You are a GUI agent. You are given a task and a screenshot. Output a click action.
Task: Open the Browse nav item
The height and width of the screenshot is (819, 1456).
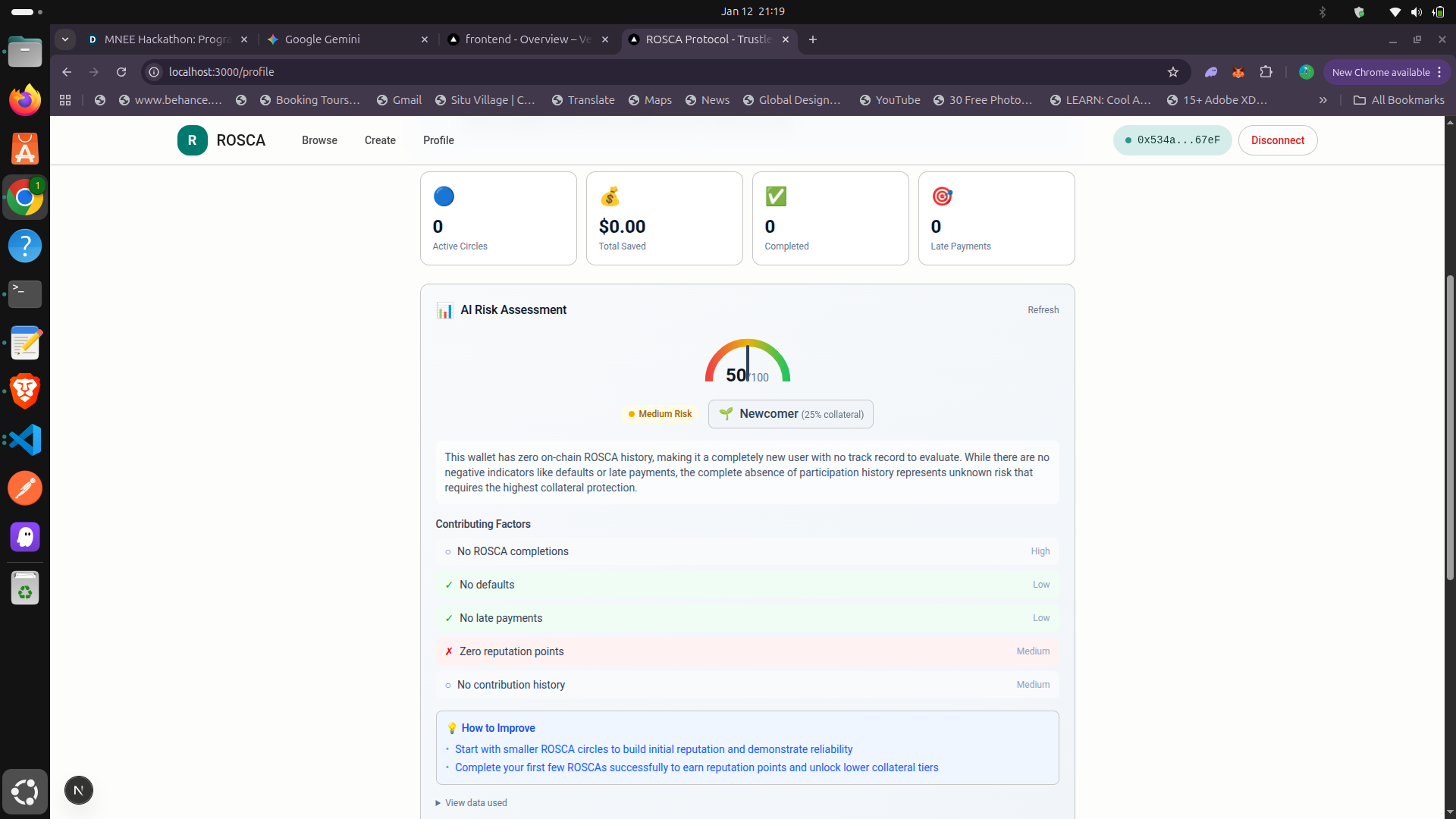[319, 140]
